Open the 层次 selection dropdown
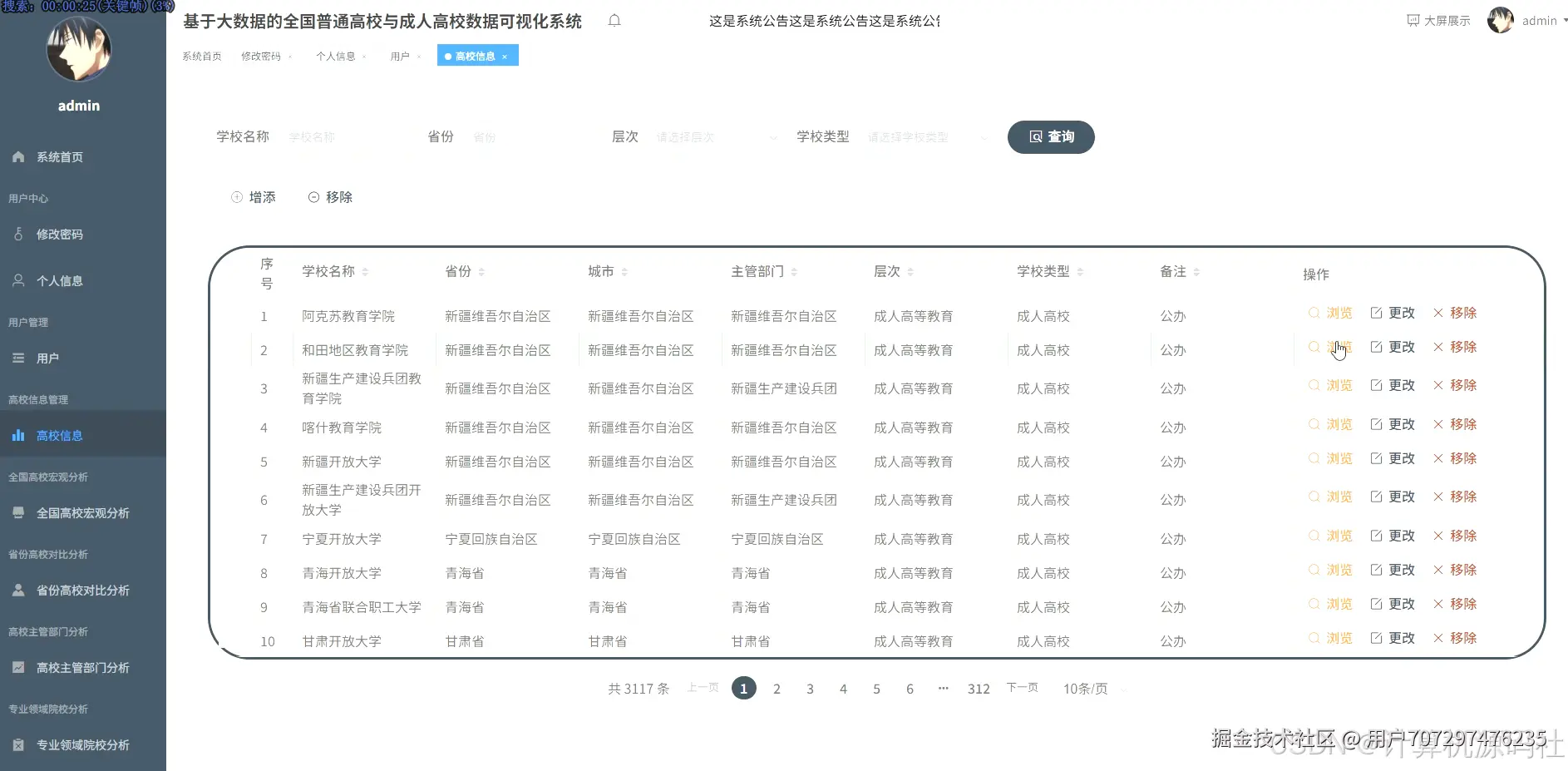 point(715,137)
